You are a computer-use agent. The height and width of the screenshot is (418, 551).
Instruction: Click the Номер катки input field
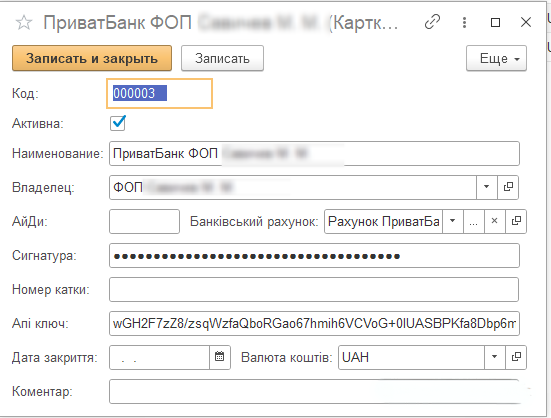tap(314, 290)
